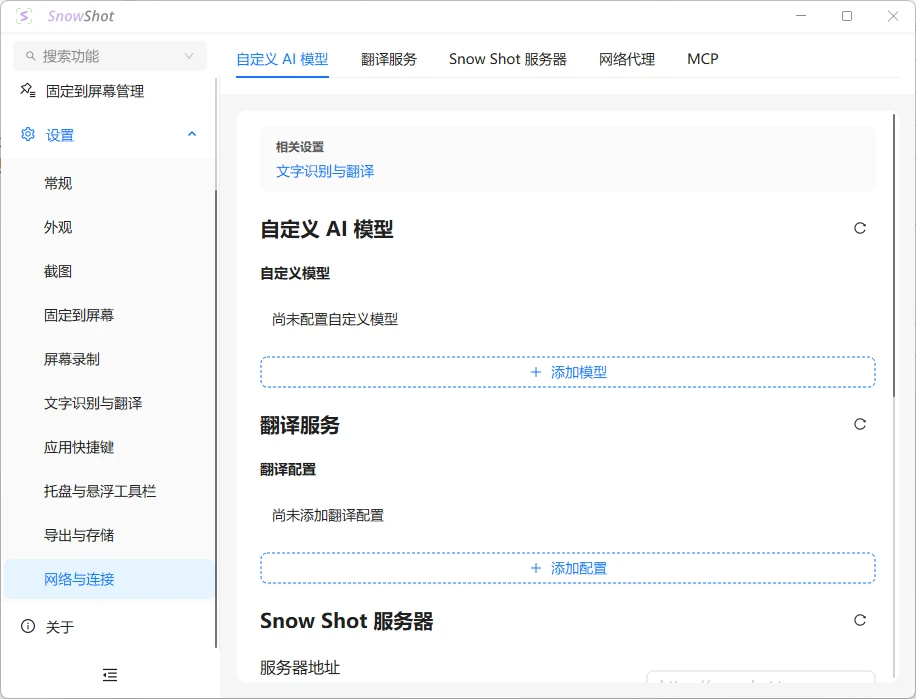The height and width of the screenshot is (699, 916).
Task: Open 外观 settings
Action: [110, 227]
